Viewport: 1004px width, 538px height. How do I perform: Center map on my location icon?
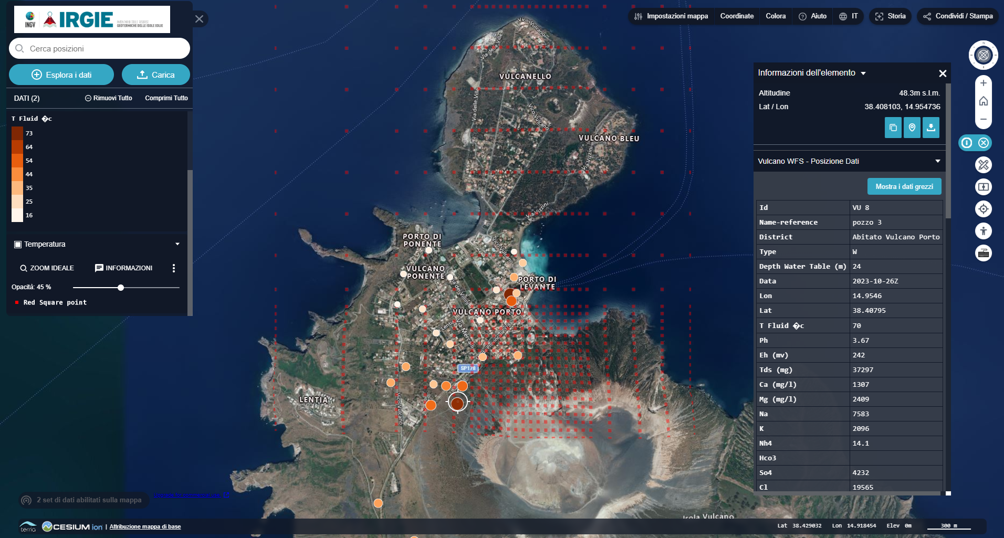pos(984,209)
